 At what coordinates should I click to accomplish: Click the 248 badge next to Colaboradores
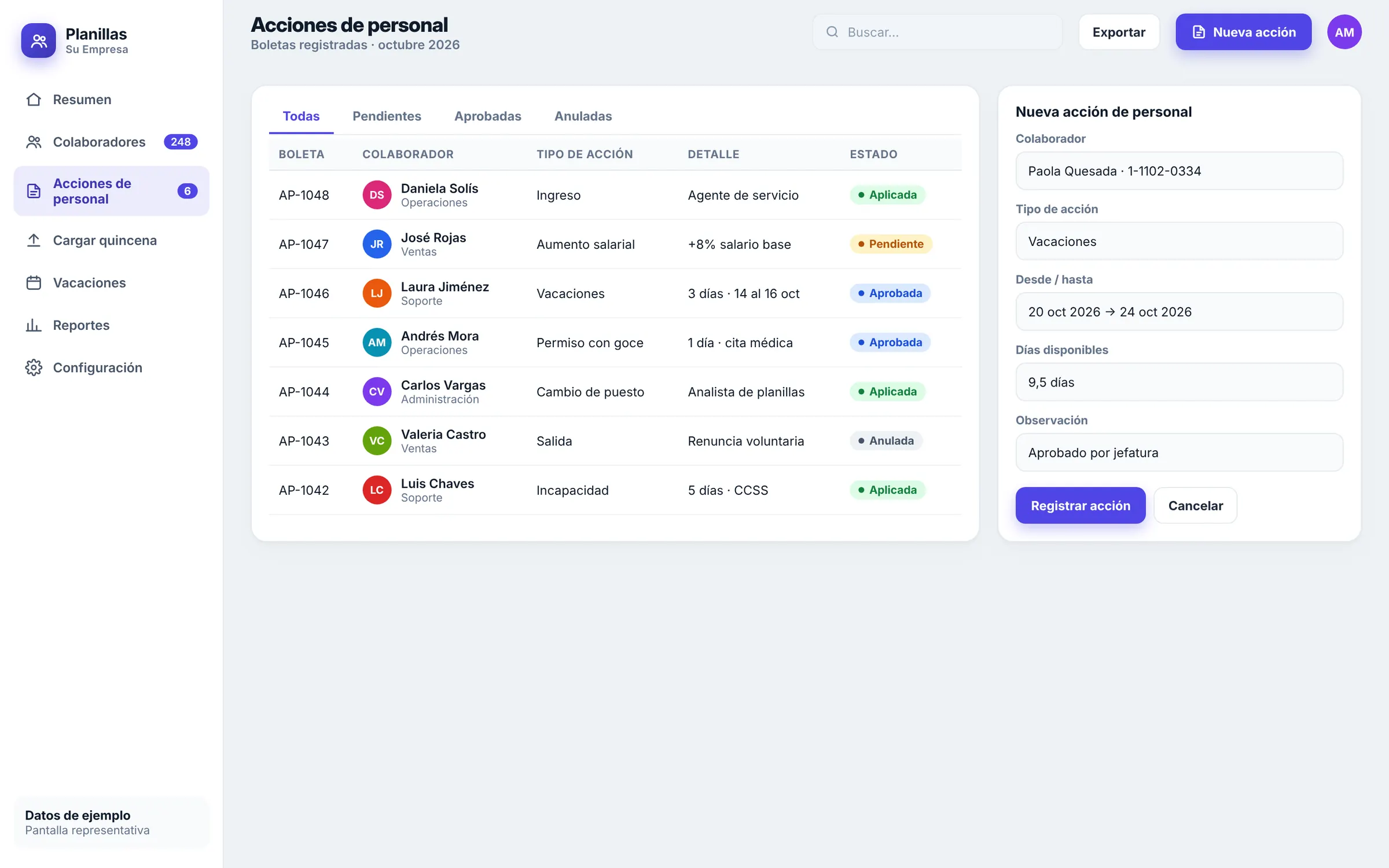click(x=181, y=142)
